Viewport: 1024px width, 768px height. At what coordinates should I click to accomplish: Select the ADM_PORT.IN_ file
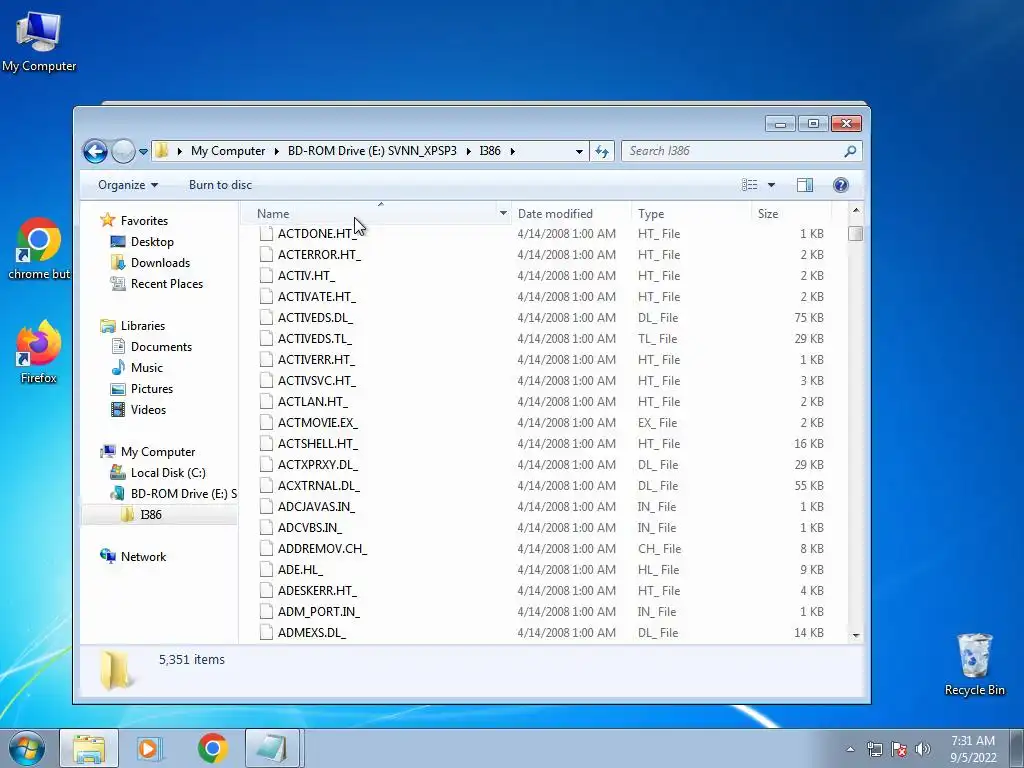pyautogui.click(x=318, y=611)
